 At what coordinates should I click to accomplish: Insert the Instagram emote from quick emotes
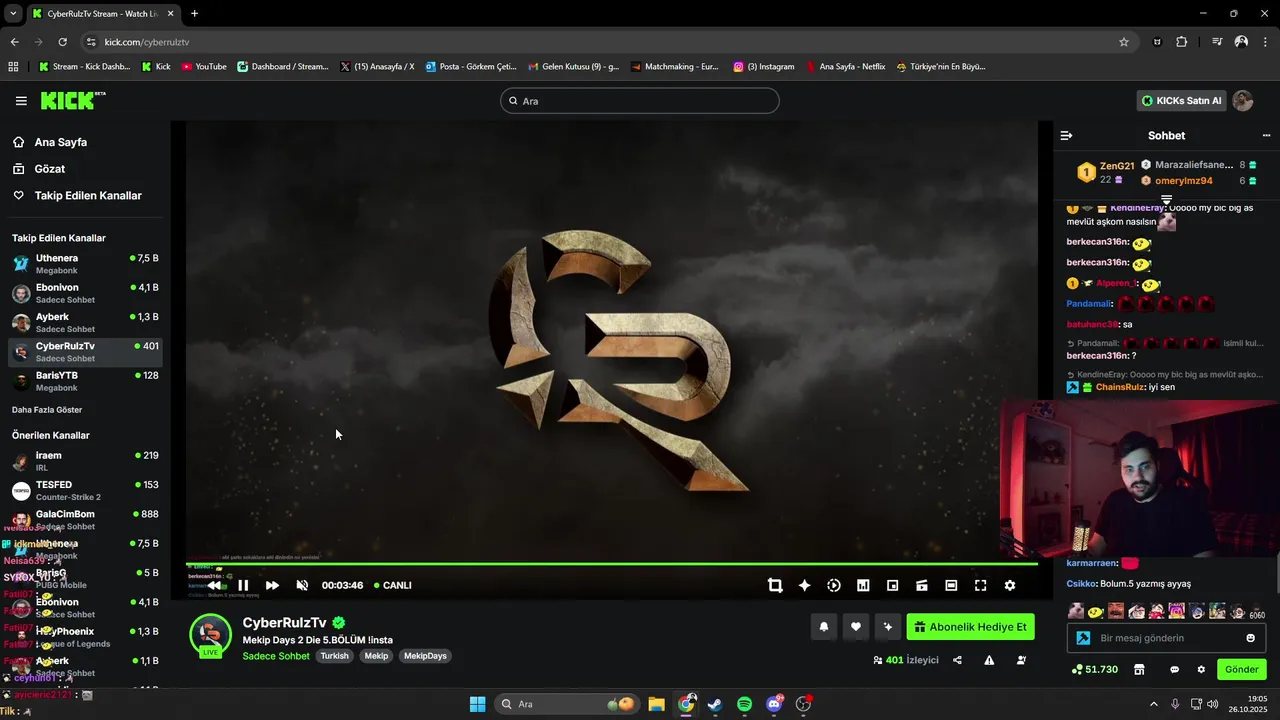[x=1177, y=611]
